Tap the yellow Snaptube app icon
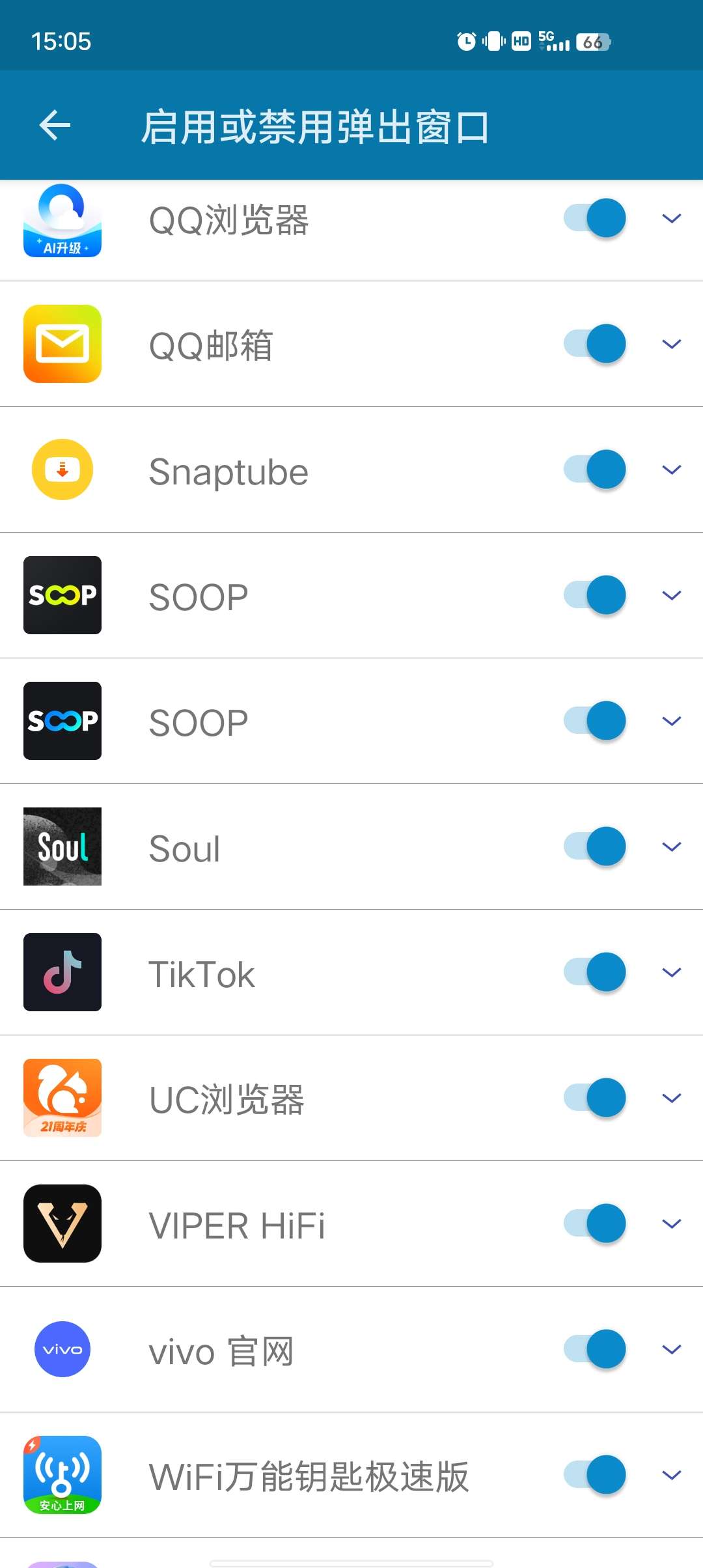Viewport: 703px width, 1568px height. tap(62, 469)
